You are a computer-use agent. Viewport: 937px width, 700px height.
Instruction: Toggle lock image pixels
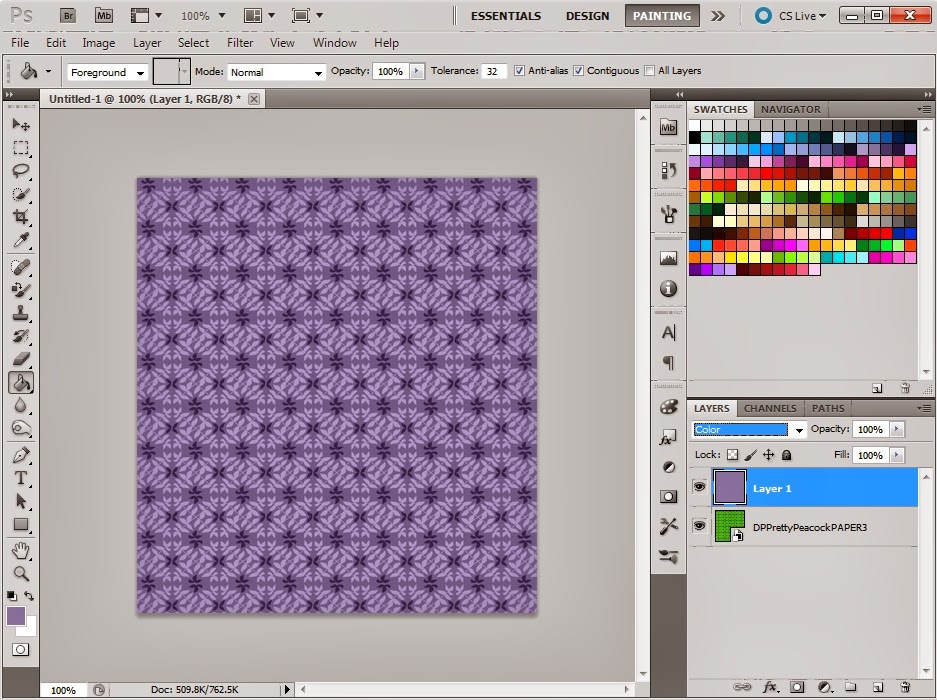pos(751,455)
